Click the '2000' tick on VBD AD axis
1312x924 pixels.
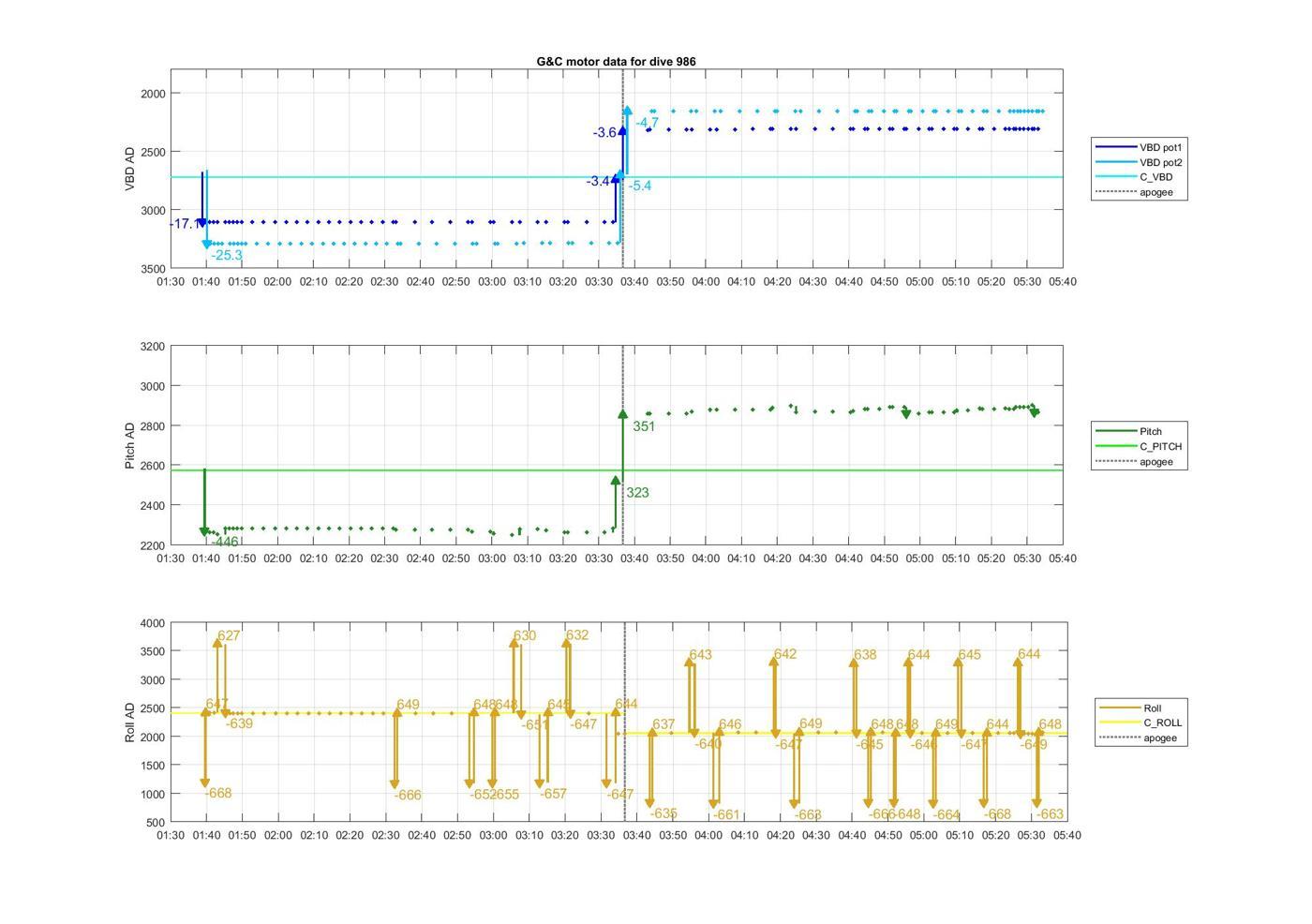pos(152,94)
